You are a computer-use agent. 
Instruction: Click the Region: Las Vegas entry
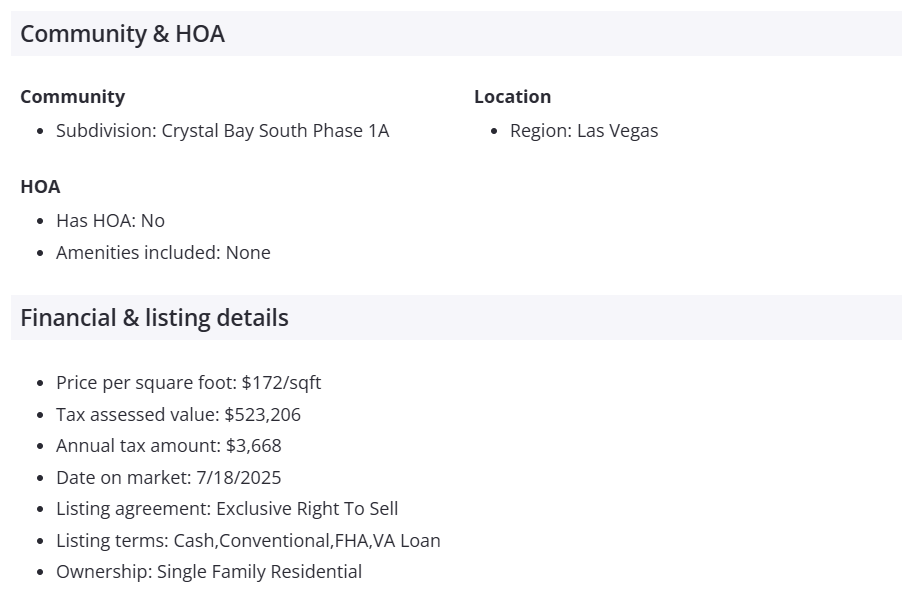(584, 131)
